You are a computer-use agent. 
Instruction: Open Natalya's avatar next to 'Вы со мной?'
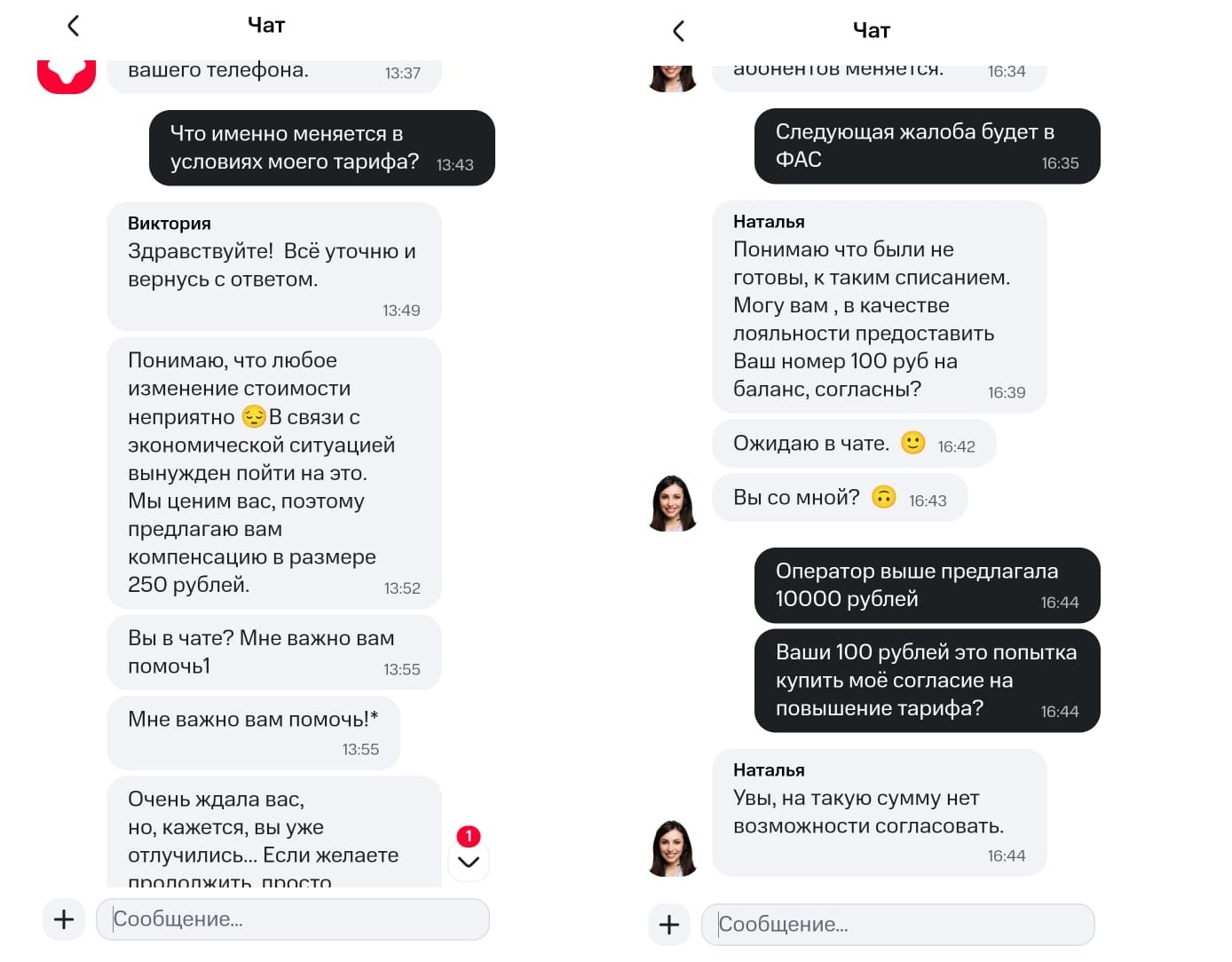click(675, 503)
